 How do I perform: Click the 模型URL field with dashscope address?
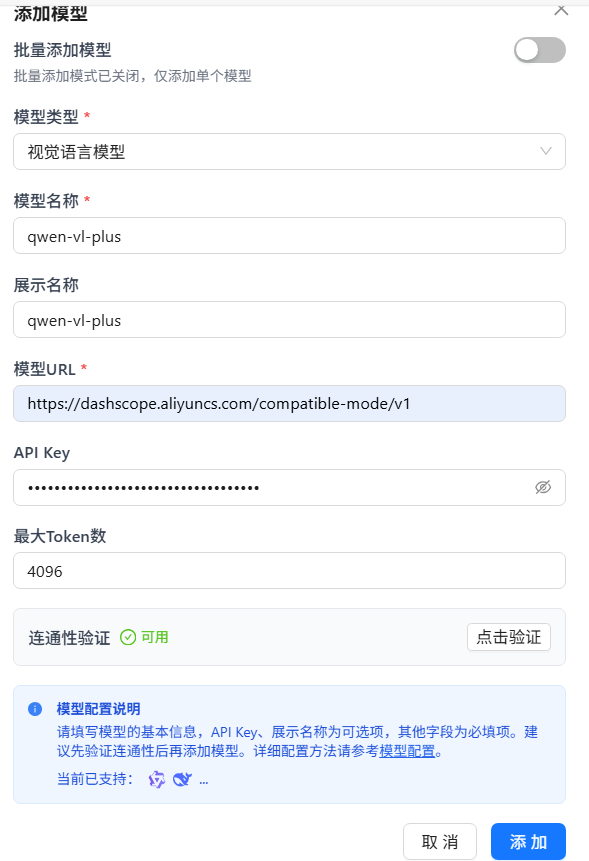tap(289, 402)
